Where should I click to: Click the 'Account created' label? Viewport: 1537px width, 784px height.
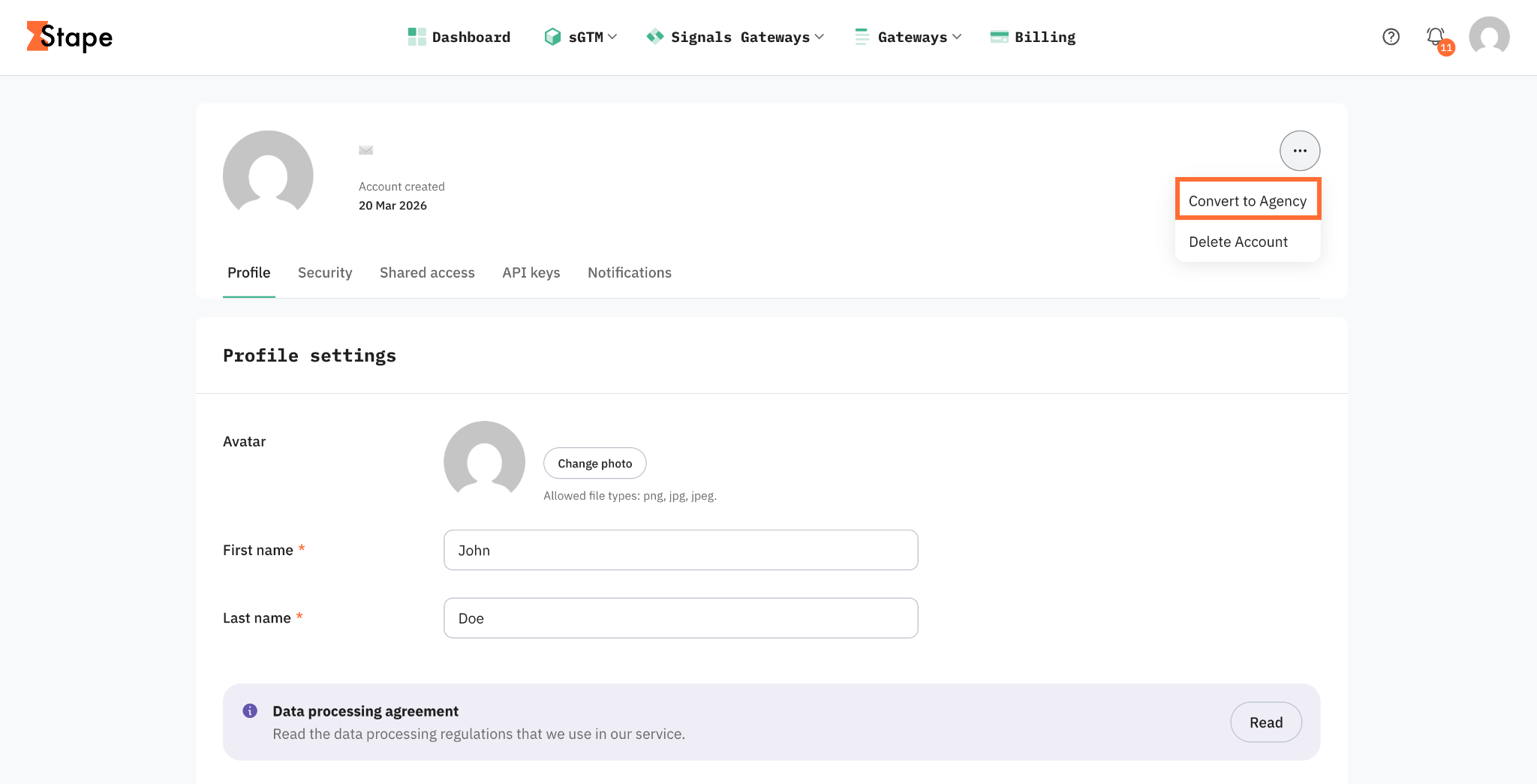[x=402, y=187]
